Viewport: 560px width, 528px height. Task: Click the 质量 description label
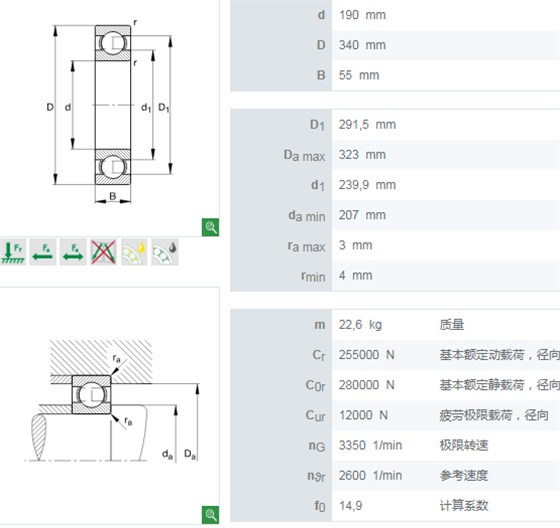tap(451, 325)
